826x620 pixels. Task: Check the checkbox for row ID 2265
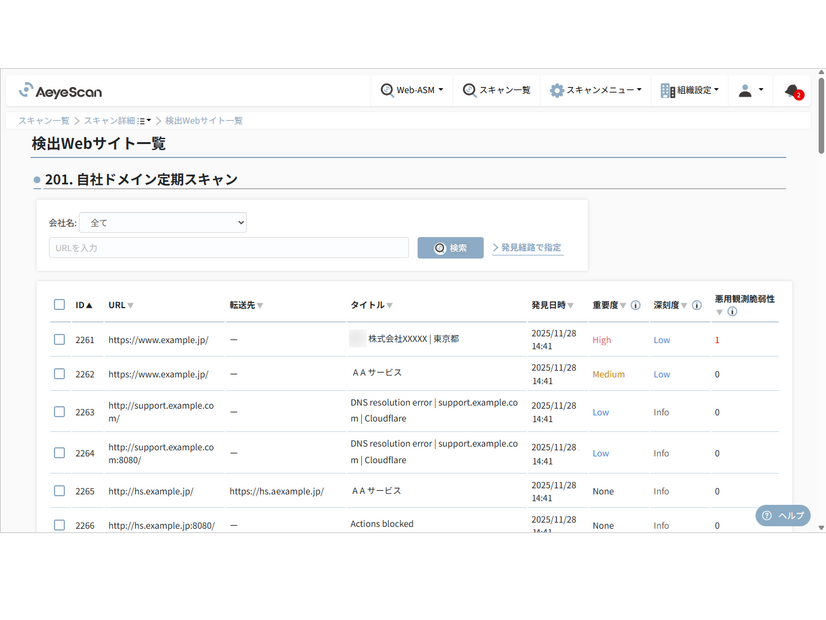(x=57, y=491)
